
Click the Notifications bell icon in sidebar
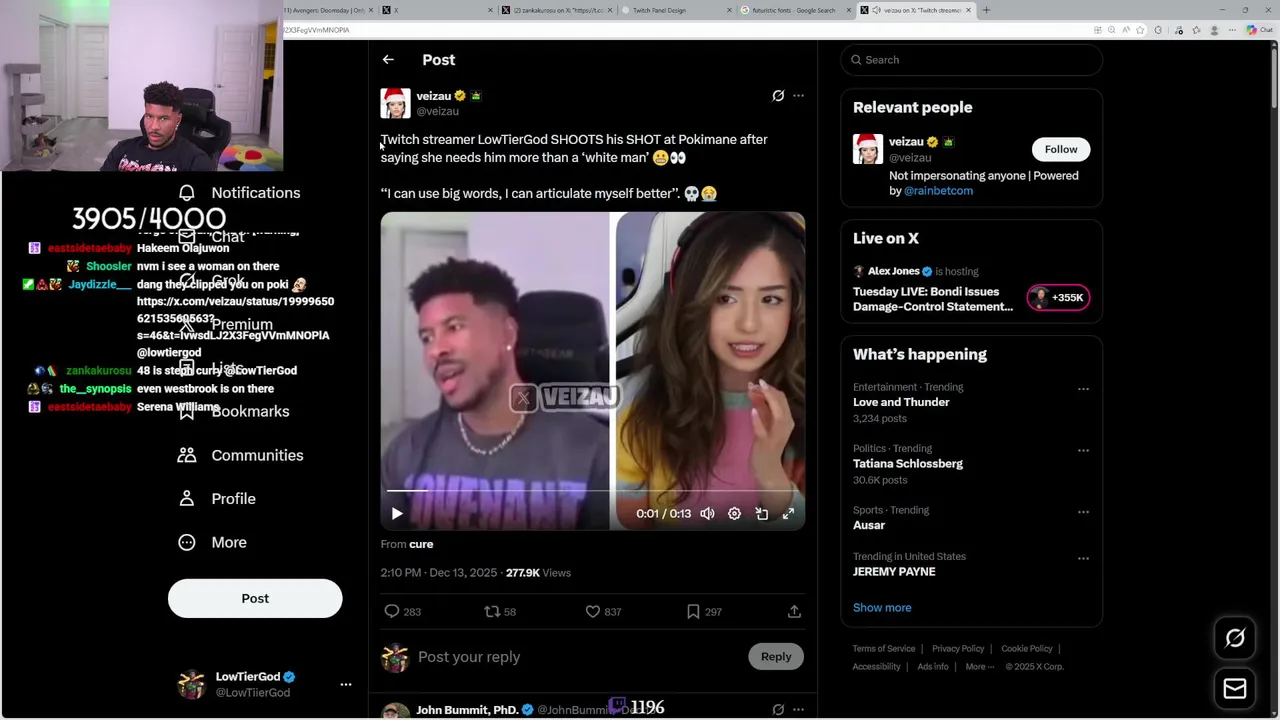(x=187, y=193)
